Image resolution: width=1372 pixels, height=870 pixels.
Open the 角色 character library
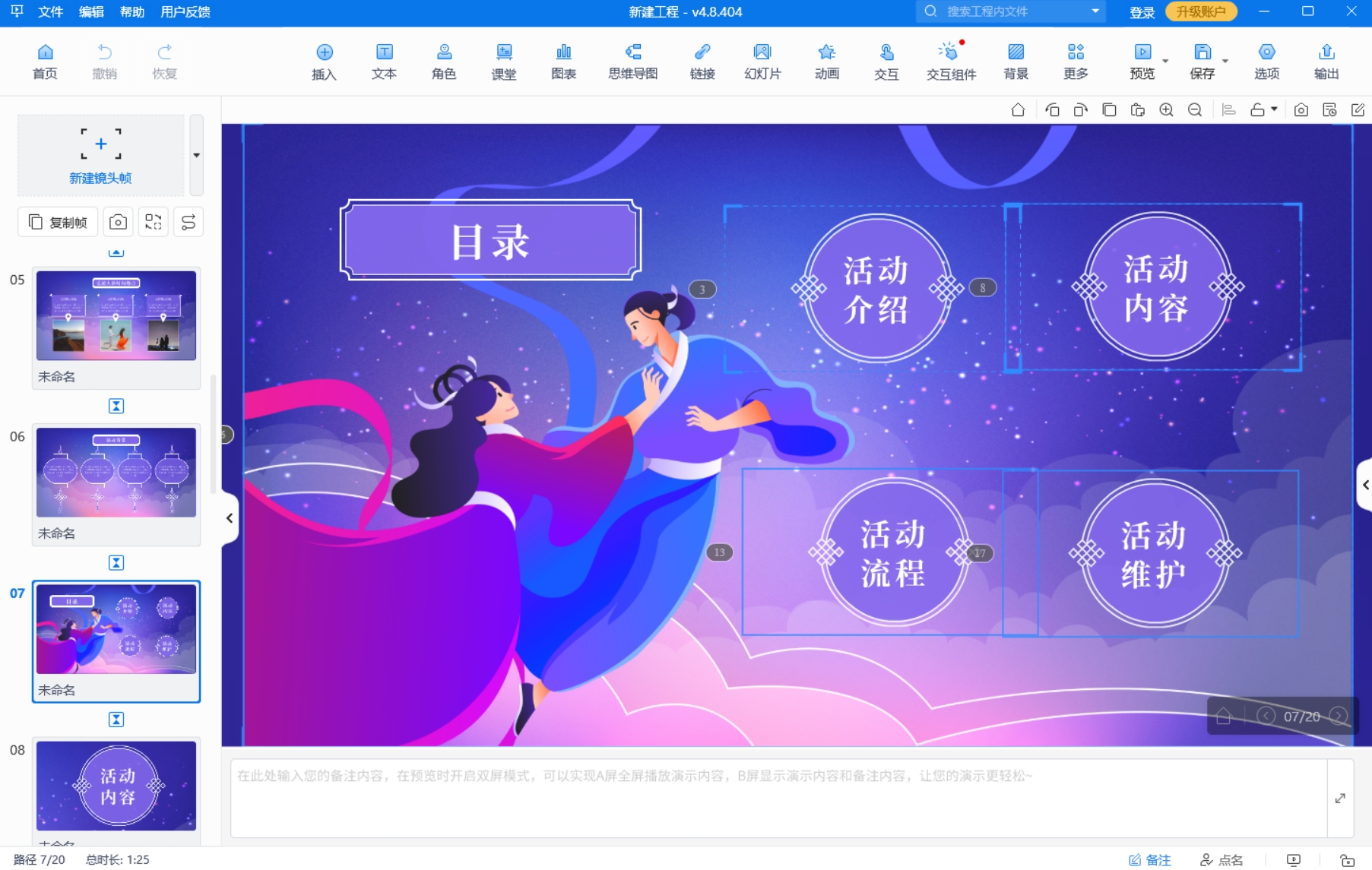444,61
